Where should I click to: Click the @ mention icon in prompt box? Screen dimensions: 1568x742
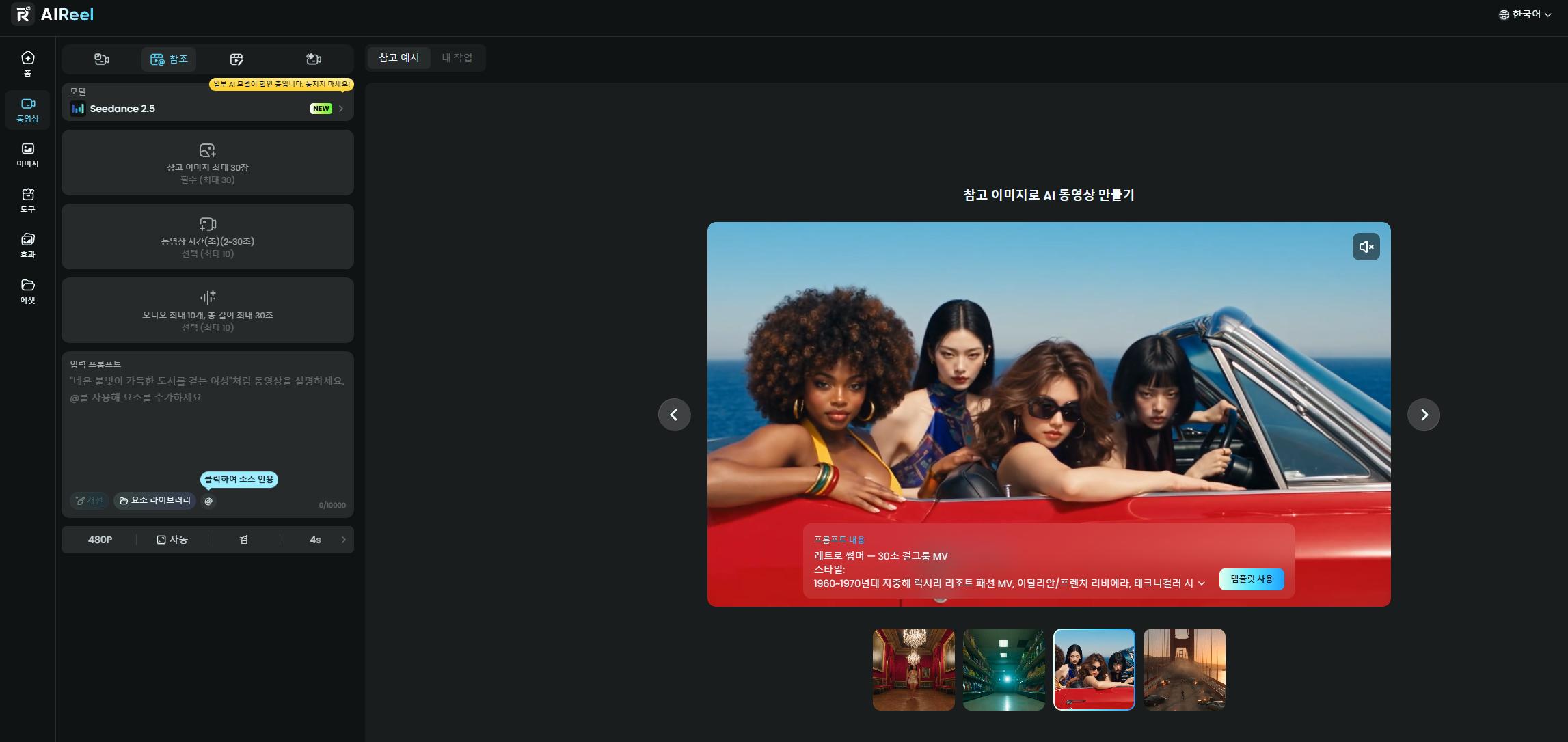point(208,501)
